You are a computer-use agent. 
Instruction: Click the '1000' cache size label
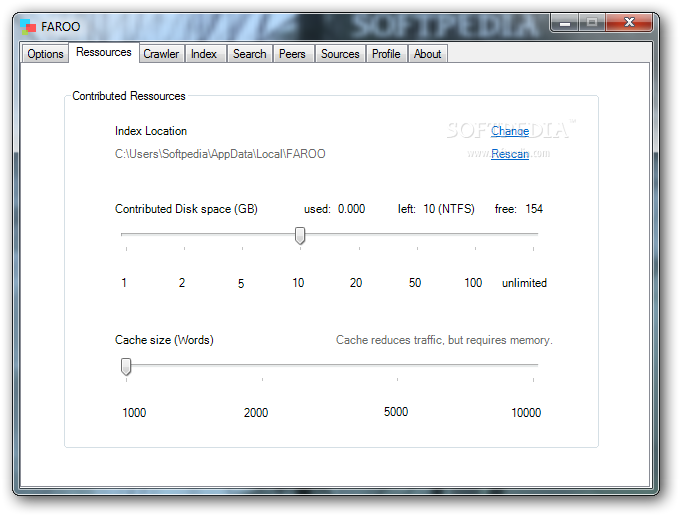[x=134, y=413]
